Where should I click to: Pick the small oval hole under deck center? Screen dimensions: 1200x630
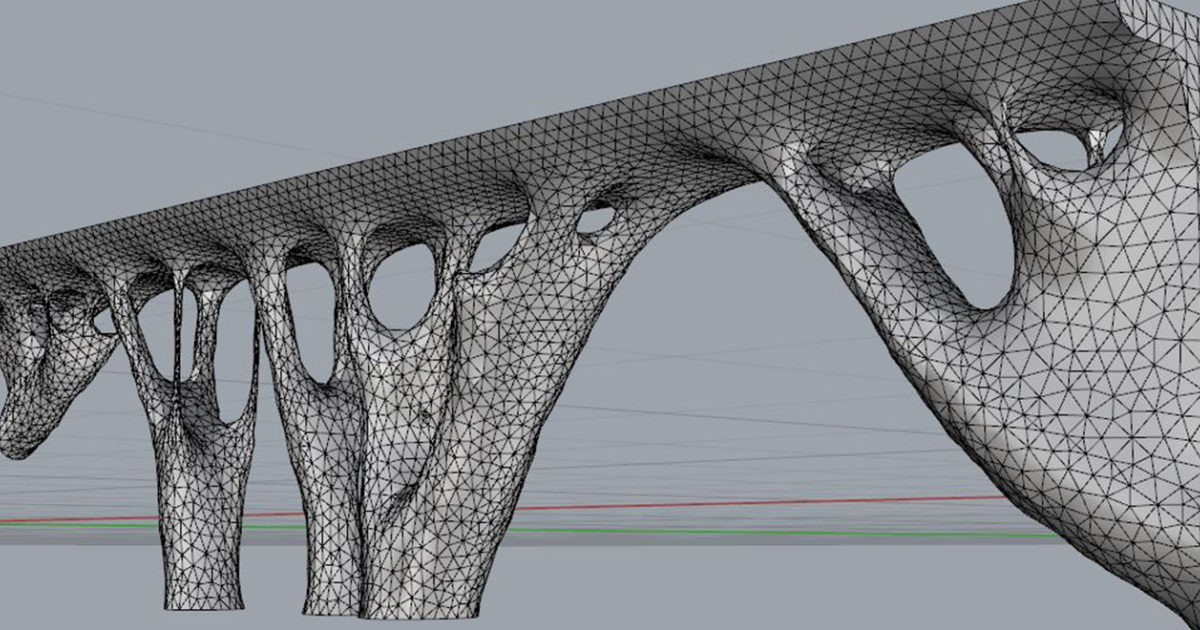(x=596, y=218)
